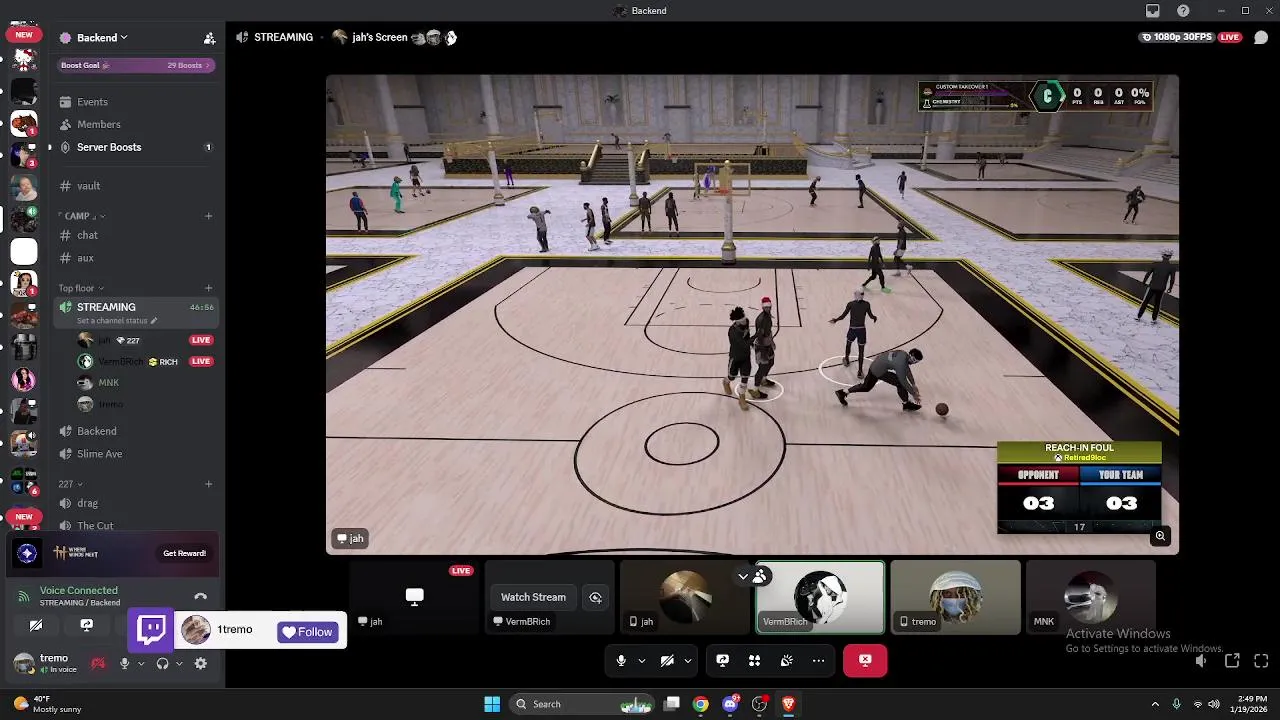Screen dimensions: 1280x720
Task: Add a channel to the 227 category
Action: (x=208, y=484)
